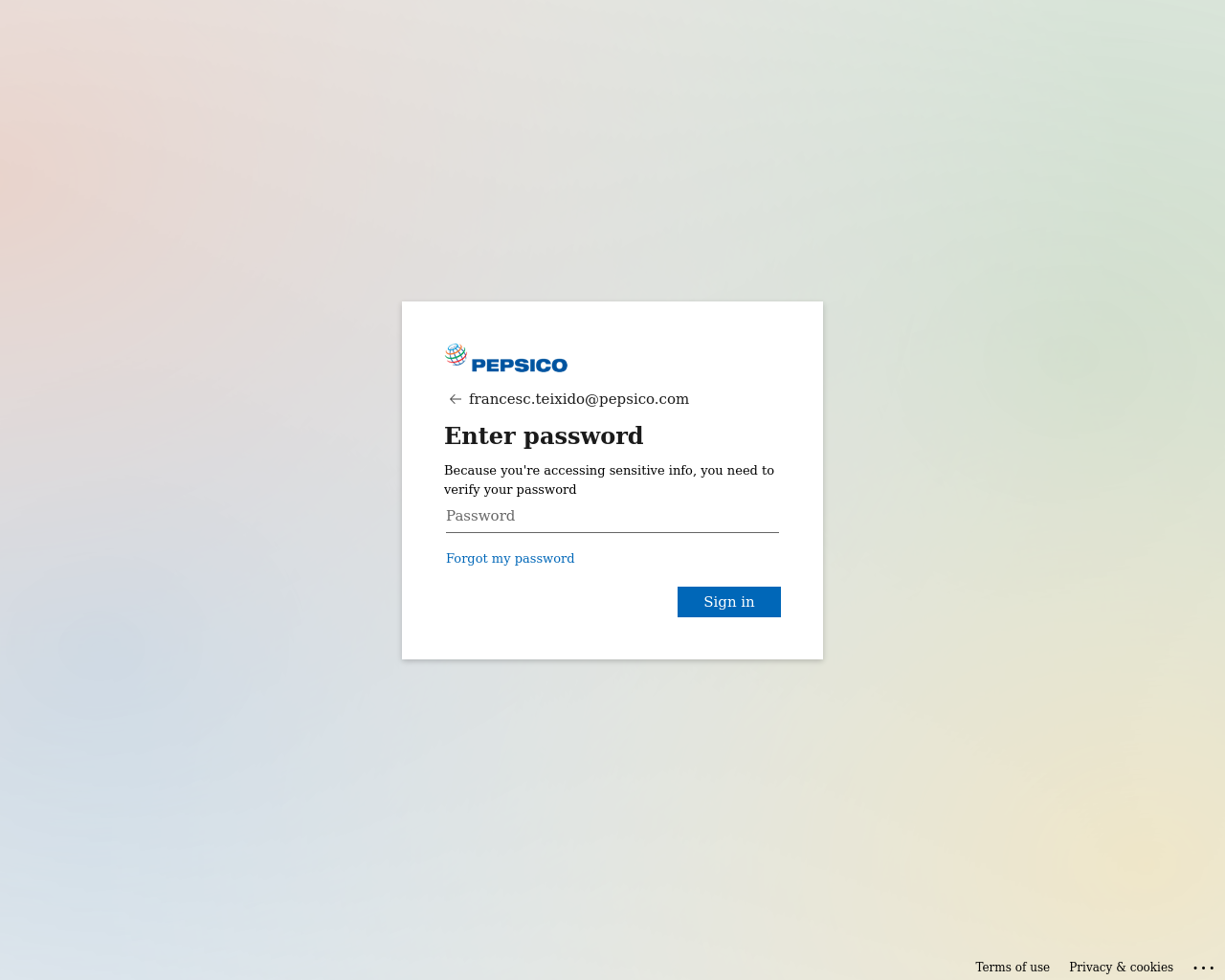Select the francesc.teixido@pepsico.com account text
The height and width of the screenshot is (980, 1225).
coord(579,399)
